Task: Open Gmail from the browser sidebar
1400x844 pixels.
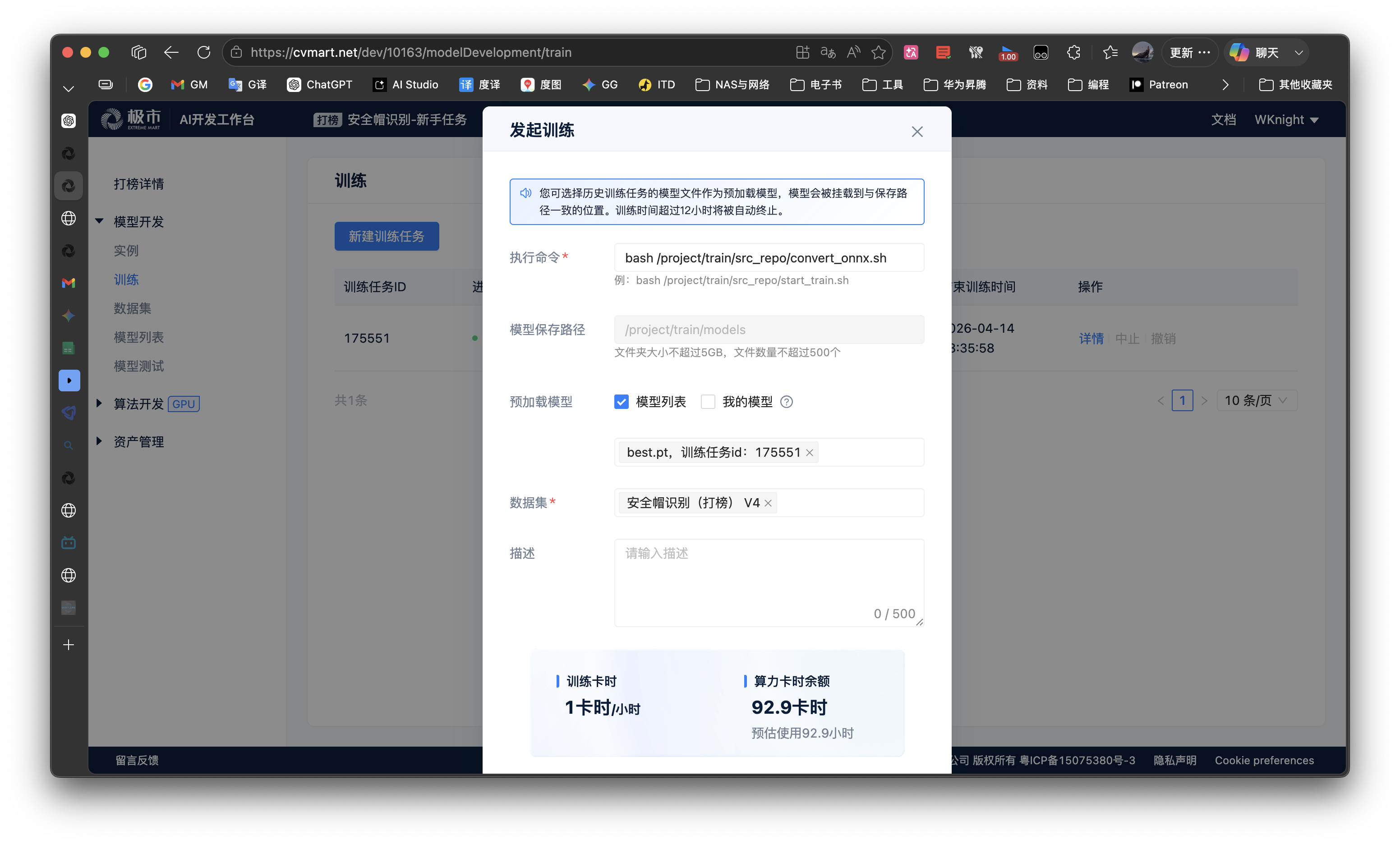Action: (x=68, y=282)
